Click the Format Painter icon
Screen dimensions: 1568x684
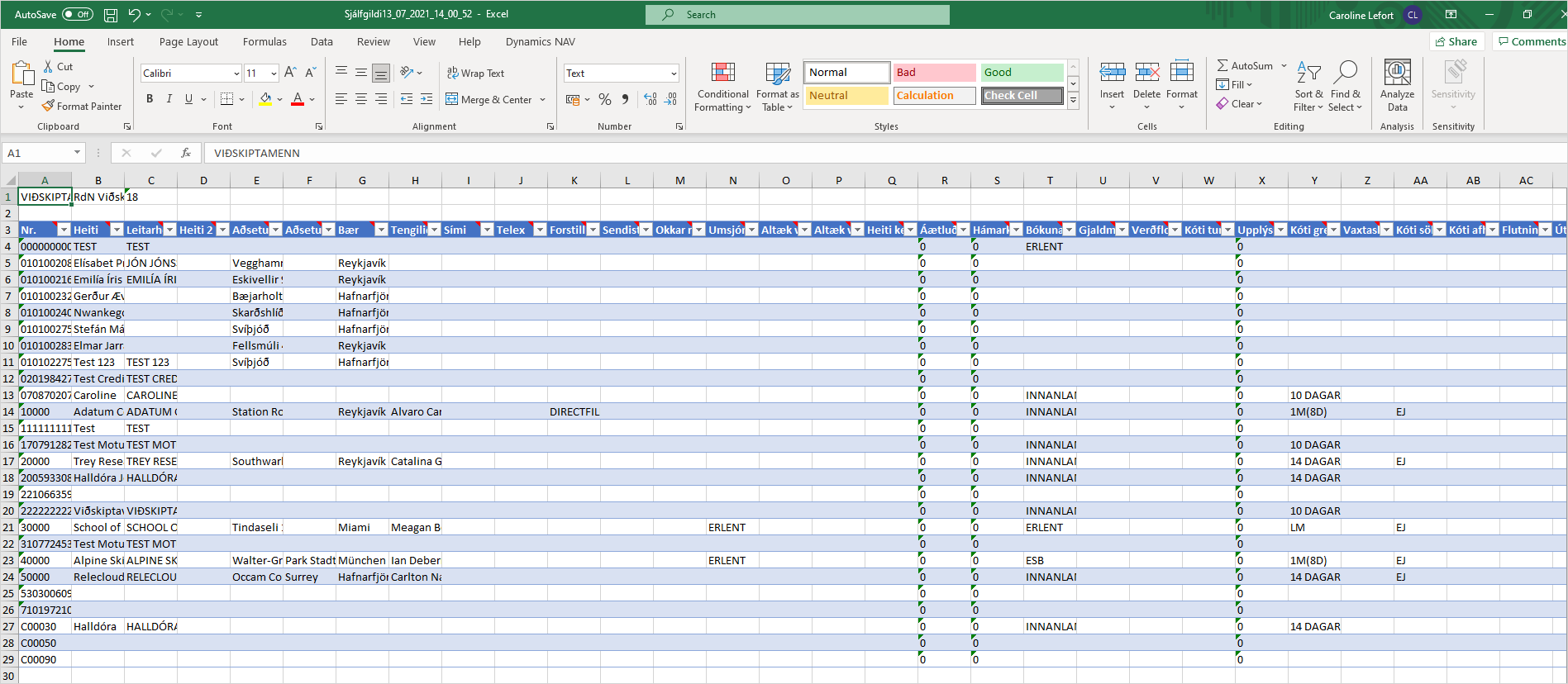tap(49, 106)
